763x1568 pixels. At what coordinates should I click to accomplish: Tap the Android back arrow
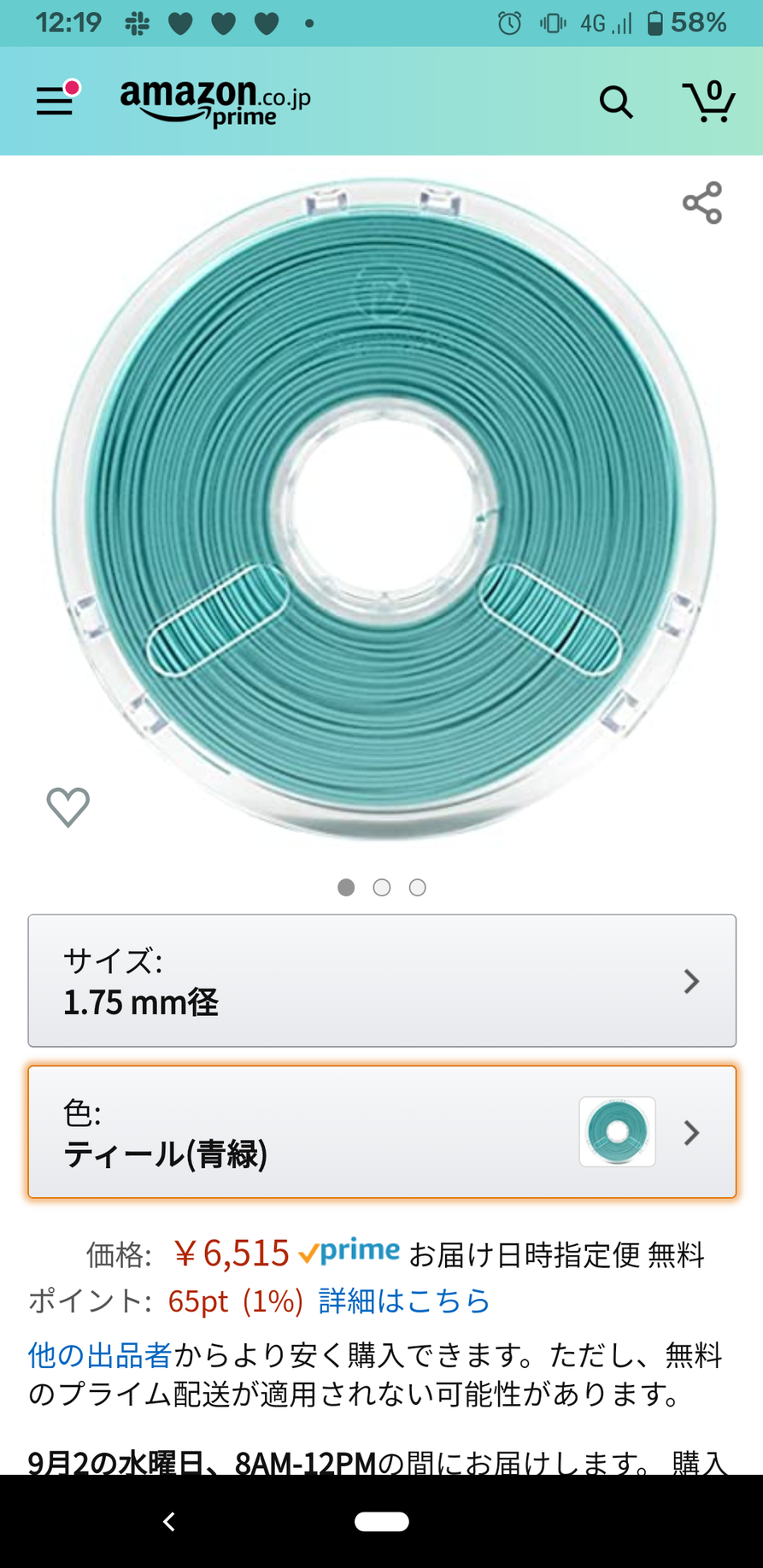click(169, 1521)
